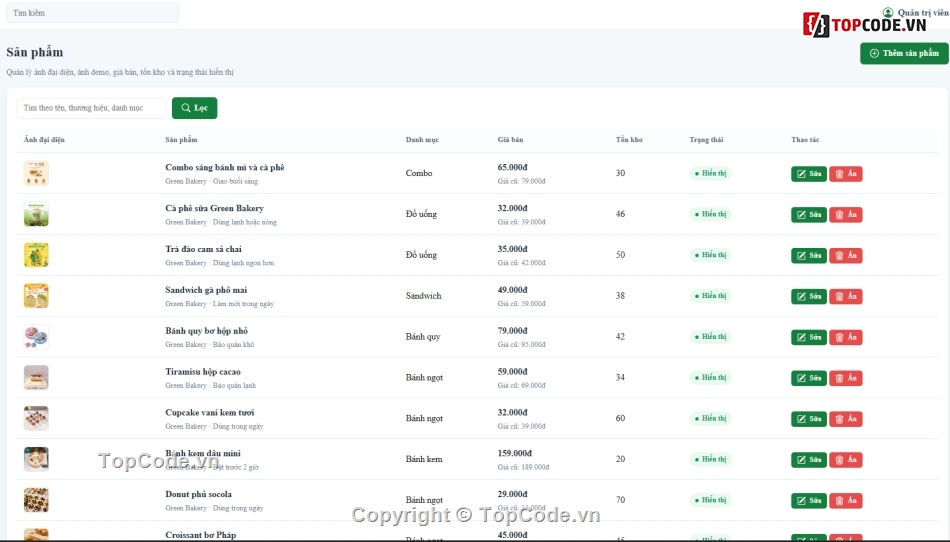Hide Cà phê sữa Green Bakery product
The image size is (950, 542).
coord(845,214)
